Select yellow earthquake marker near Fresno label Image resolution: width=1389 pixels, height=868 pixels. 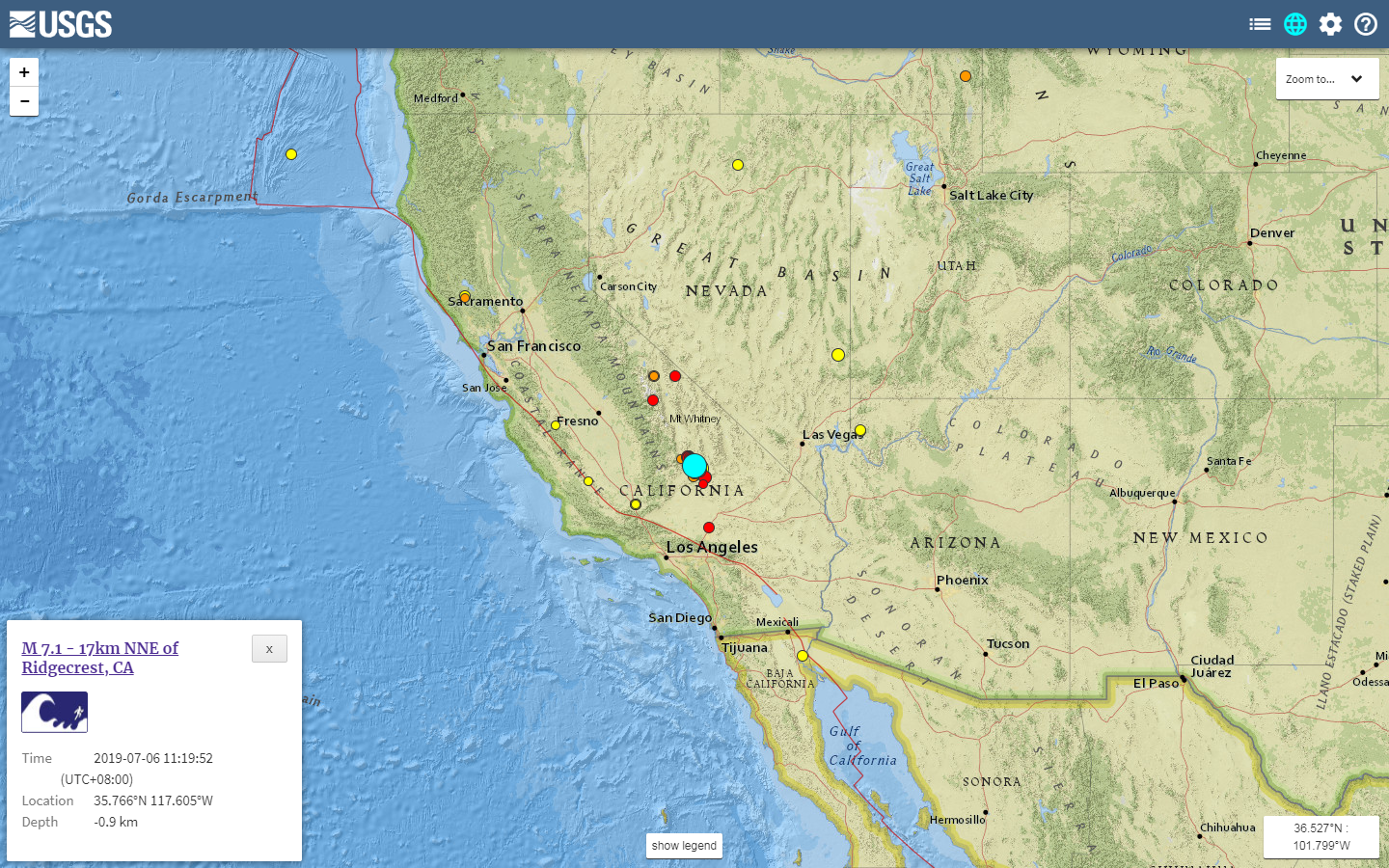coord(556,425)
